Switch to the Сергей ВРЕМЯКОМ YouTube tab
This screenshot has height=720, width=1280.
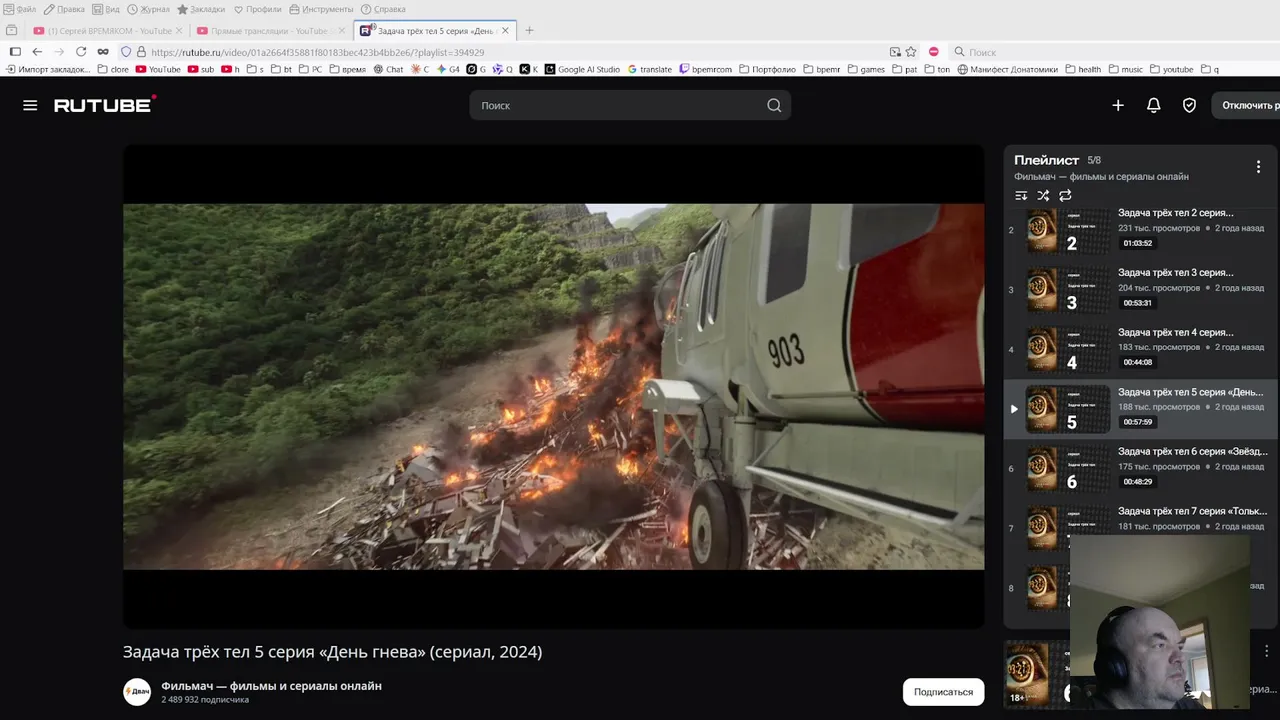click(x=108, y=30)
